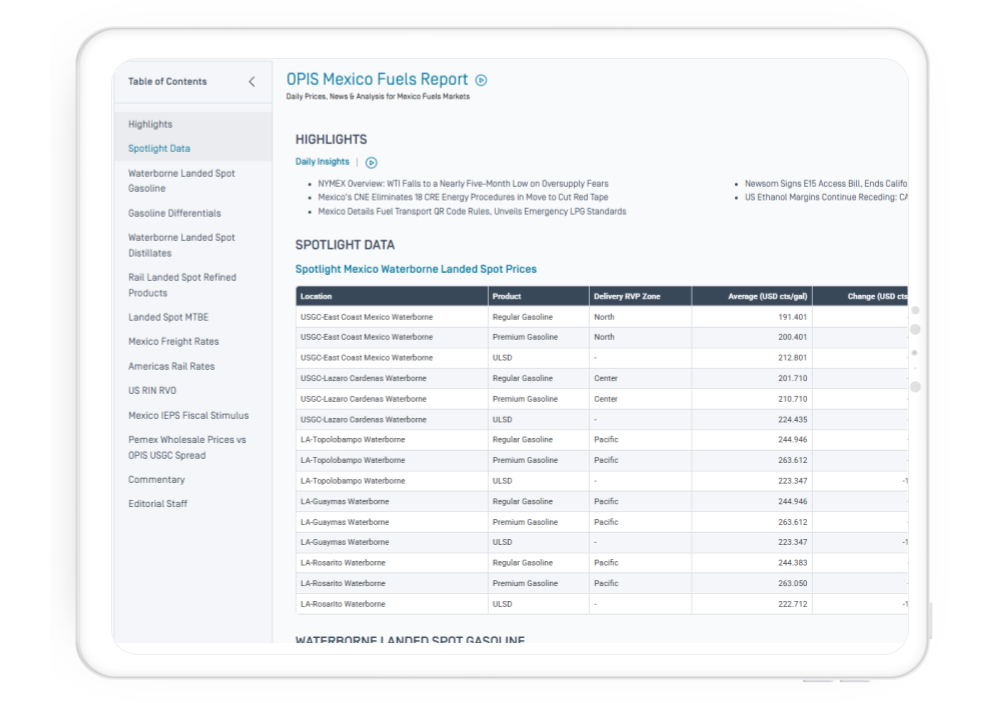Collapse the Table of Contents panel
Image resolution: width=1000 pixels, height=703 pixels.
pyautogui.click(x=251, y=82)
